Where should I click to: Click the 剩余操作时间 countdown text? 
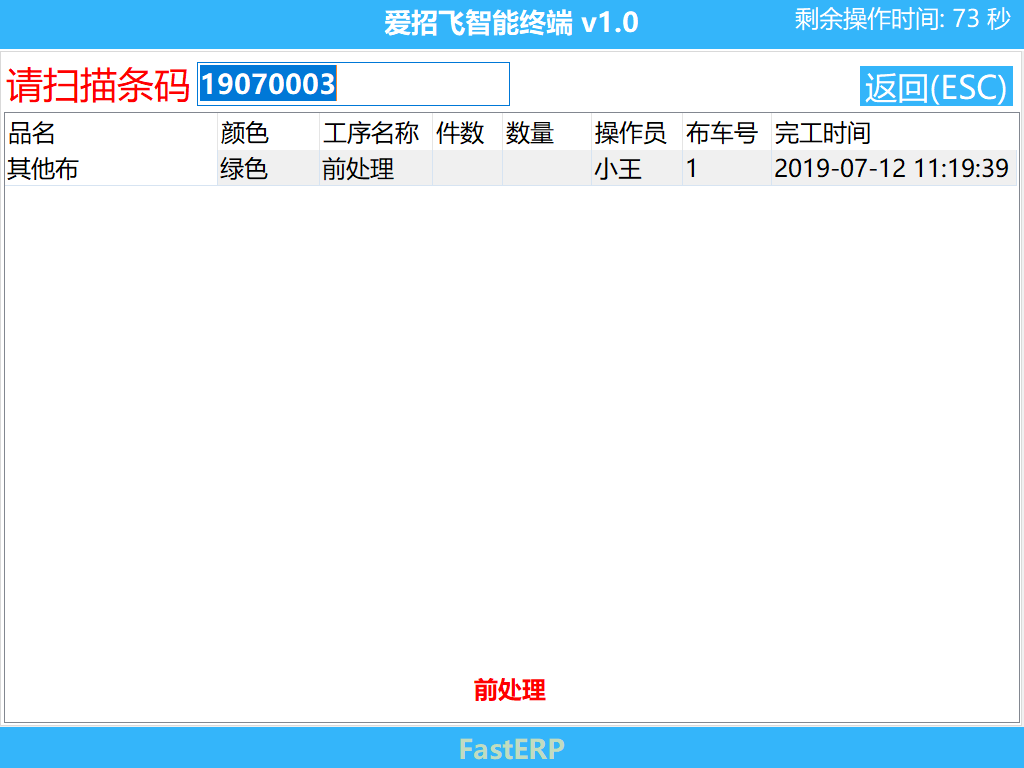903,19
